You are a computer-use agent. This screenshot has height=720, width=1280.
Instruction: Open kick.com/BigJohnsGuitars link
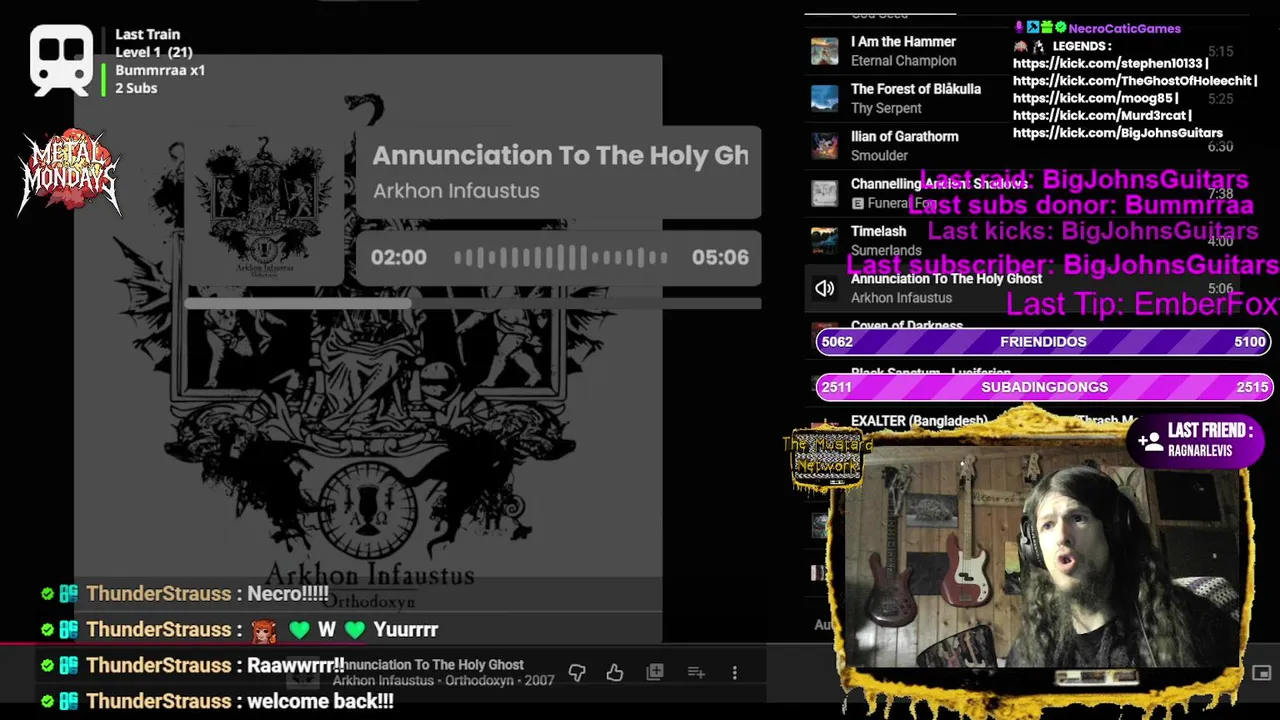1118,133
